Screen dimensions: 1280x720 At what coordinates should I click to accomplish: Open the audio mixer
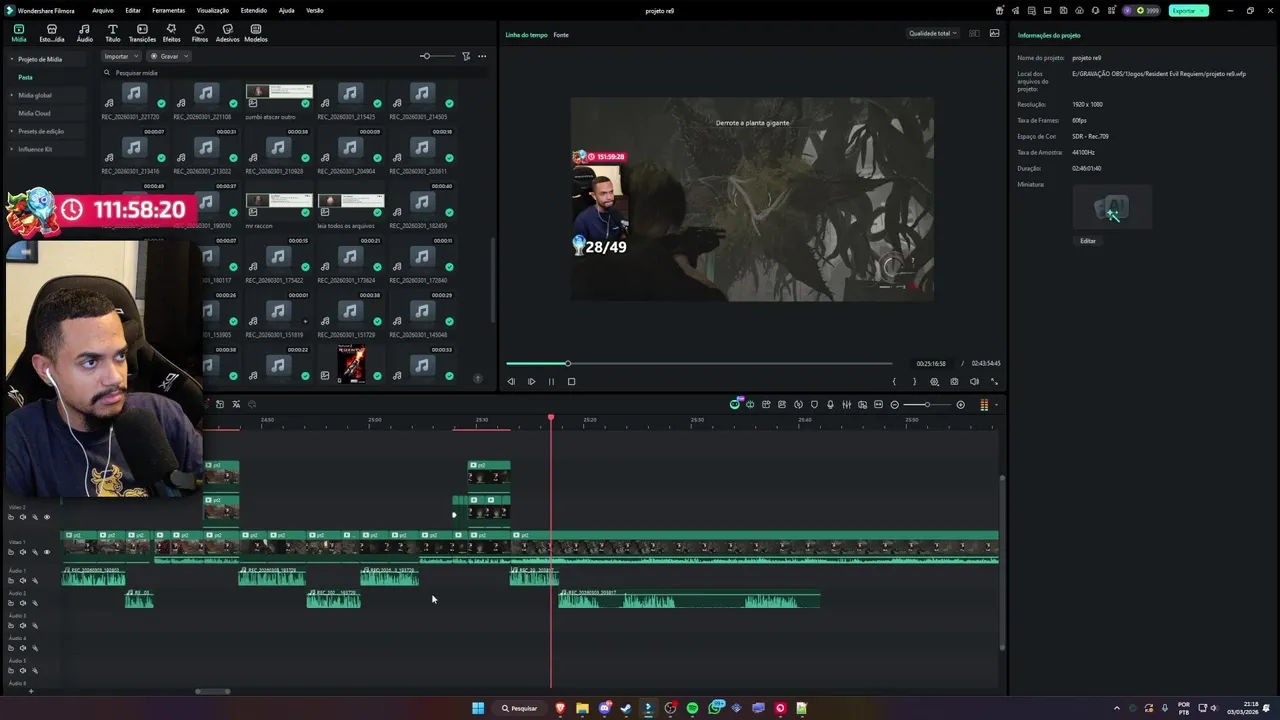846,405
